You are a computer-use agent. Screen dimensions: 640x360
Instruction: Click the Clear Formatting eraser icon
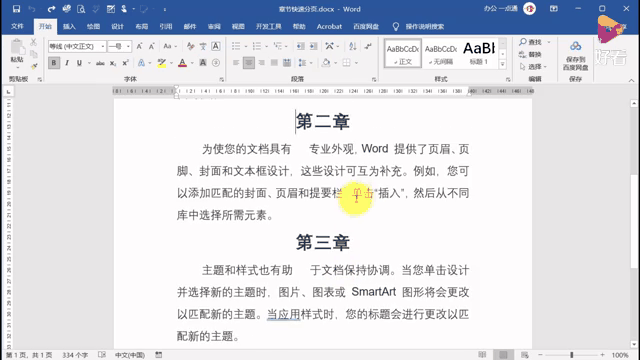(190, 46)
